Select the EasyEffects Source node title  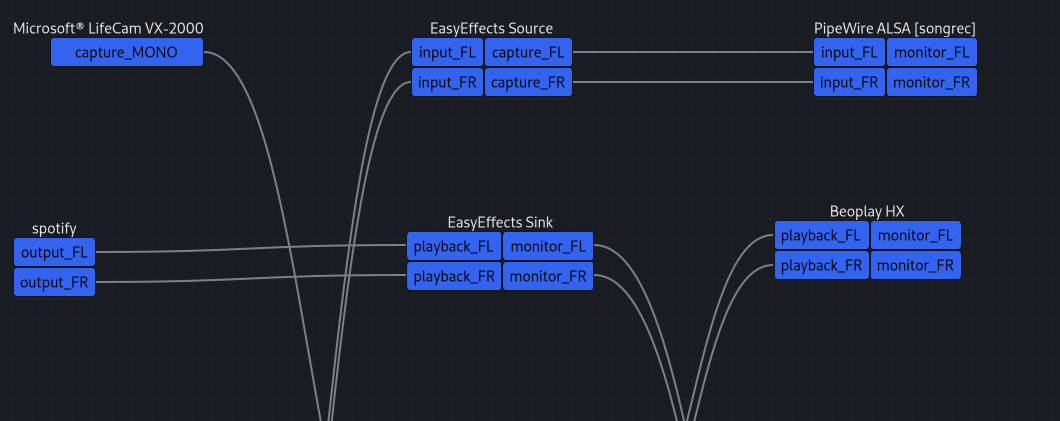pyautogui.click(x=491, y=28)
